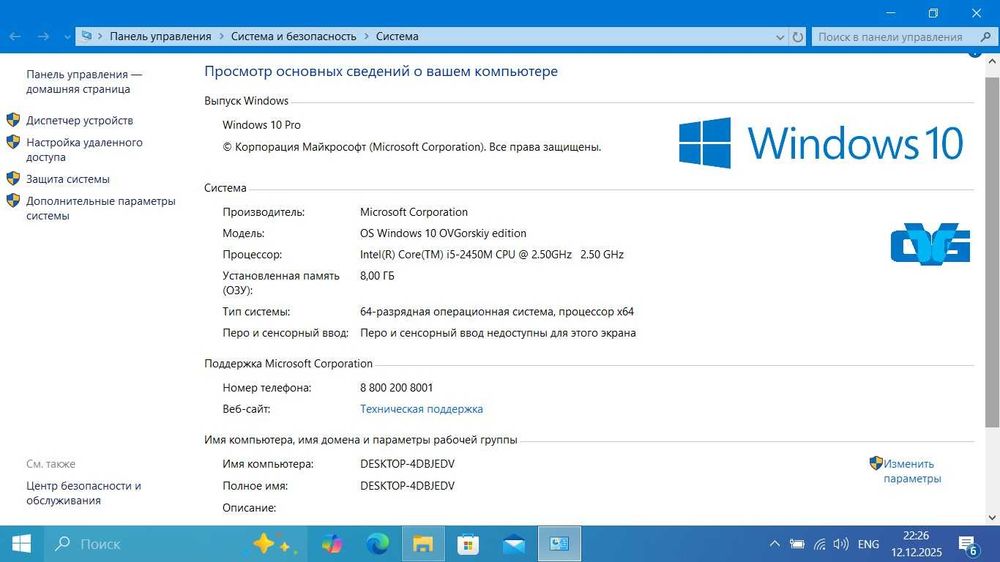Open the notification center icon
1000x562 pixels.
(x=969, y=544)
